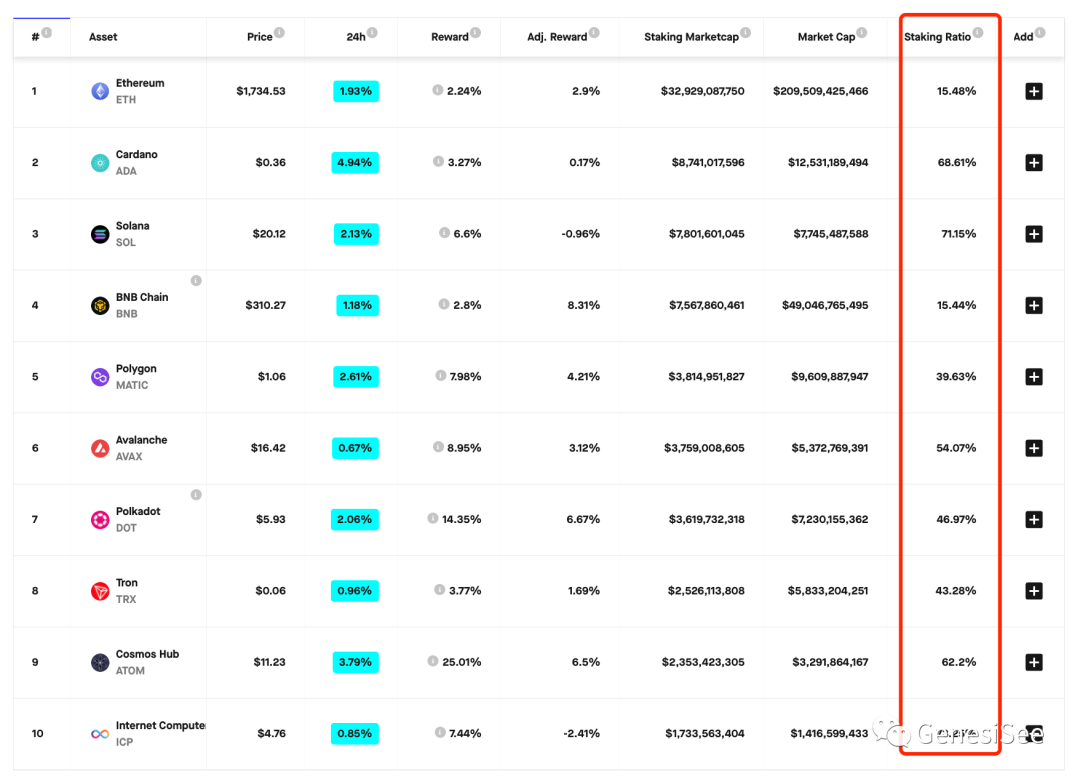Add BNB Chain using its plus icon
1080x779 pixels.
click(1033, 305)
